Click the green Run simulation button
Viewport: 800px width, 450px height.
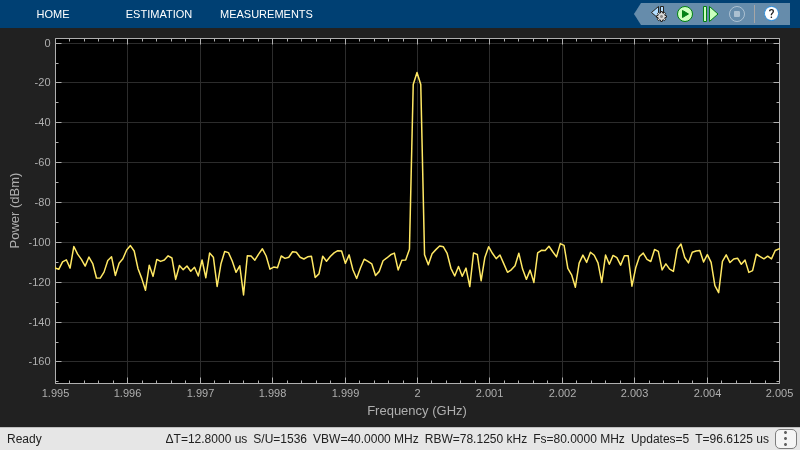(685, 14)
